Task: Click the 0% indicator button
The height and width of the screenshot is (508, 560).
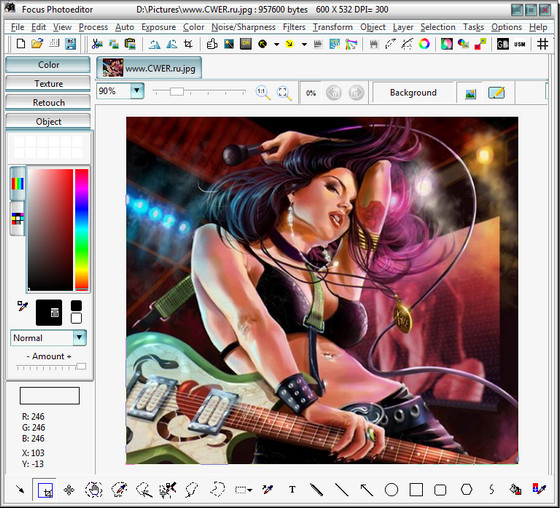Action: click(311, 93)
